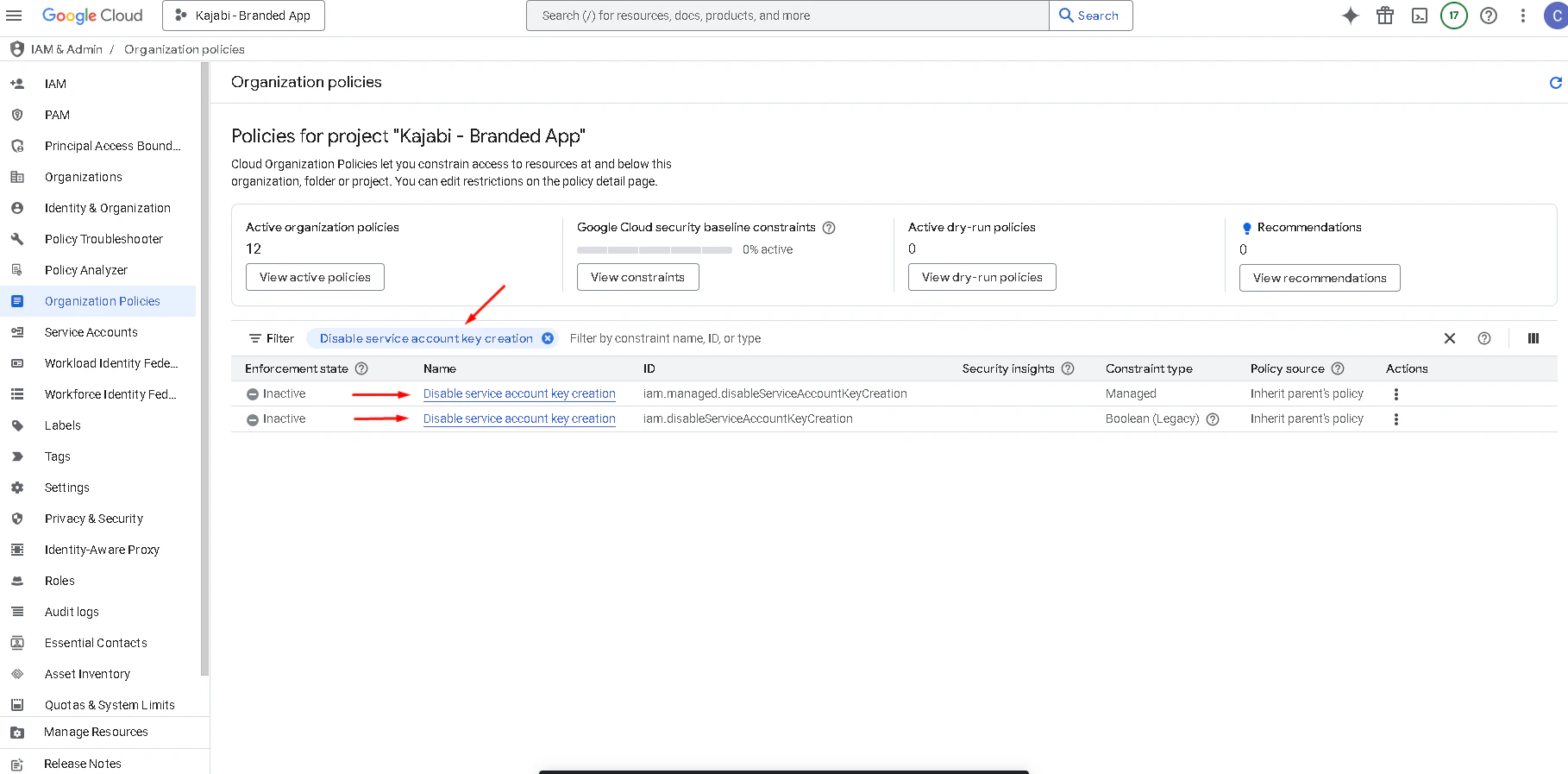The image size is (1568, 774).
Task: Clear all filters with the X icon
Action: [x=1450, y=338]
